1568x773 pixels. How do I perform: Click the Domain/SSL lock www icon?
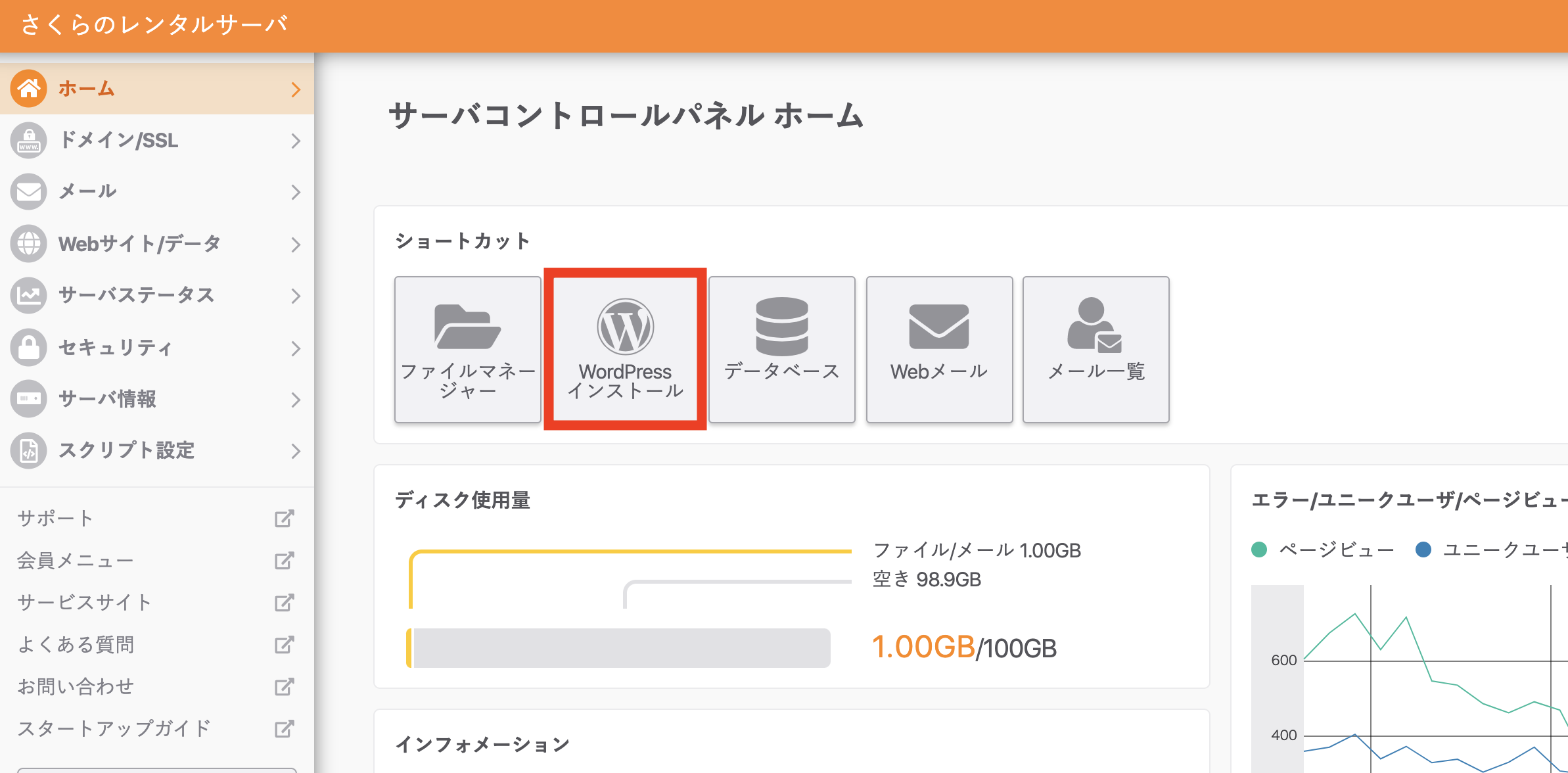point(29,140)
